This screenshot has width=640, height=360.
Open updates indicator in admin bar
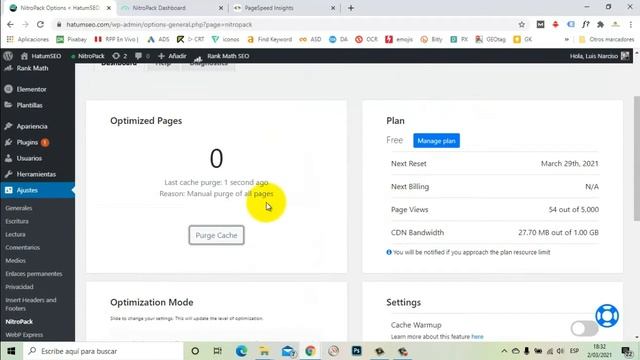click(x=120, y=56)
